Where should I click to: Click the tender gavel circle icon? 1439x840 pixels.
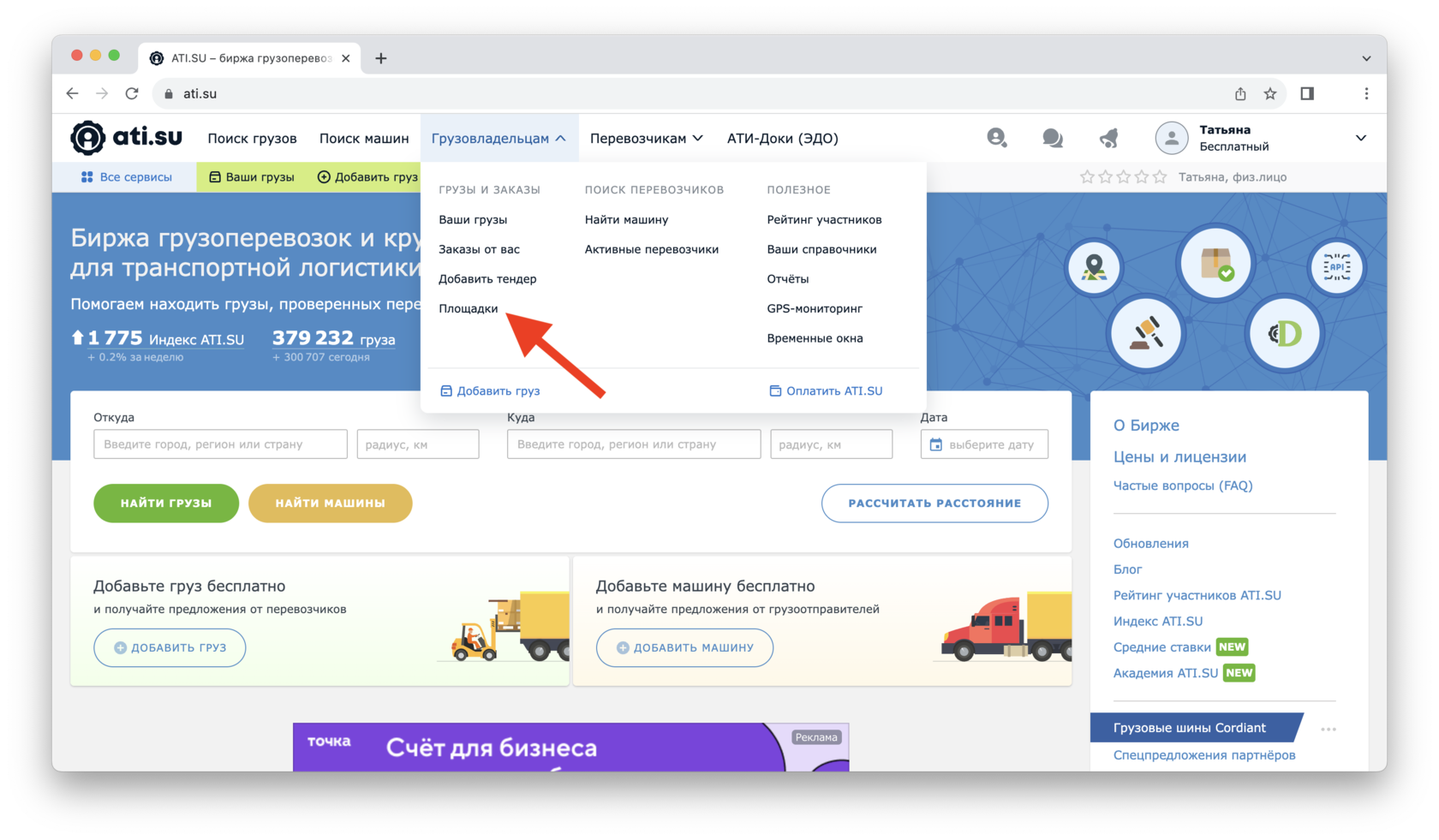(1145, 332)
